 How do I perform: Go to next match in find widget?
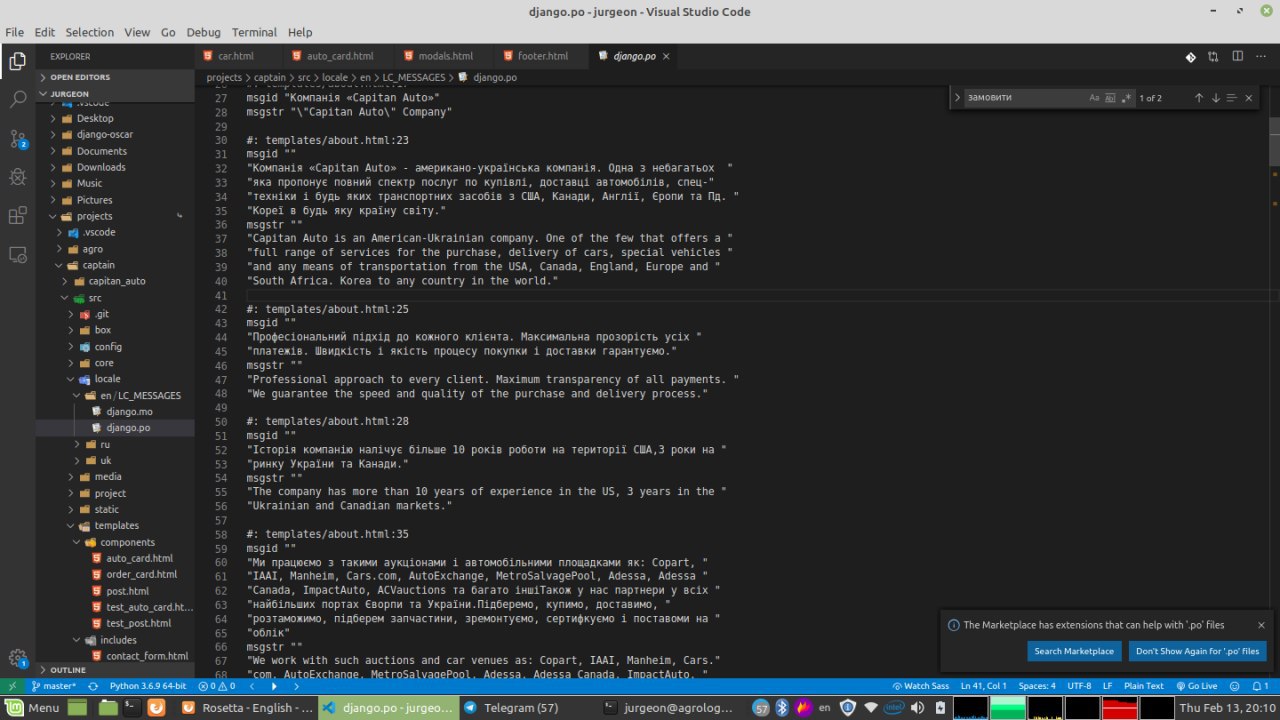[x=1216, y=98]
